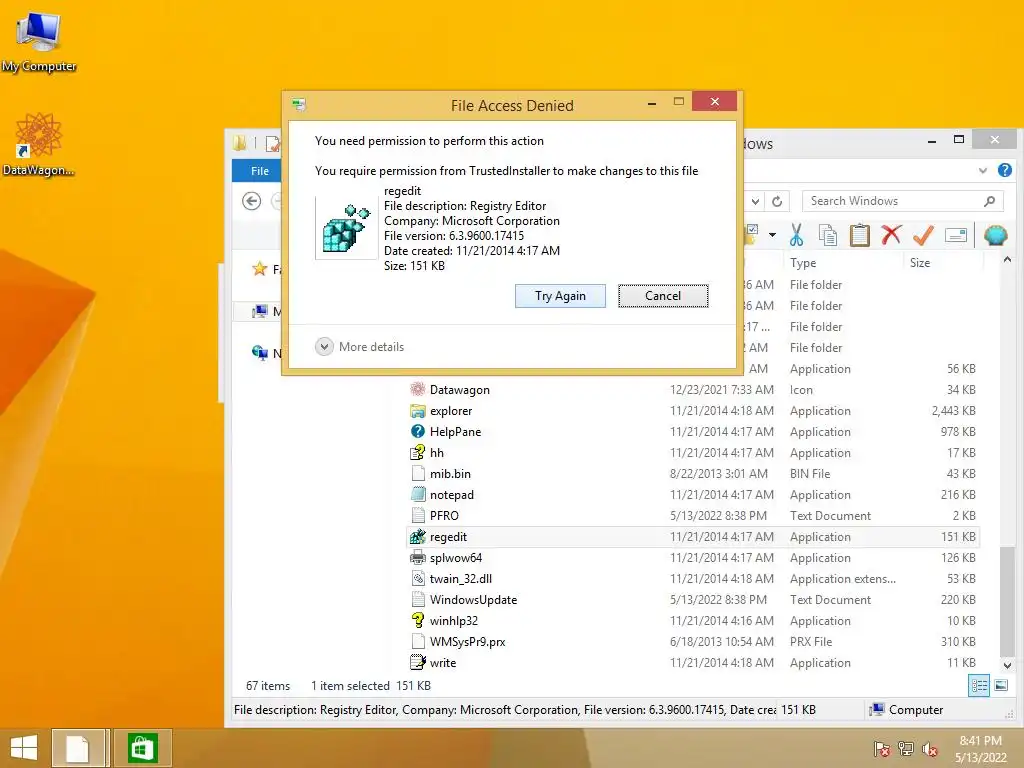The image size is (1024, 768).
Task: Click Computer in the status bar
Action: 908,710
